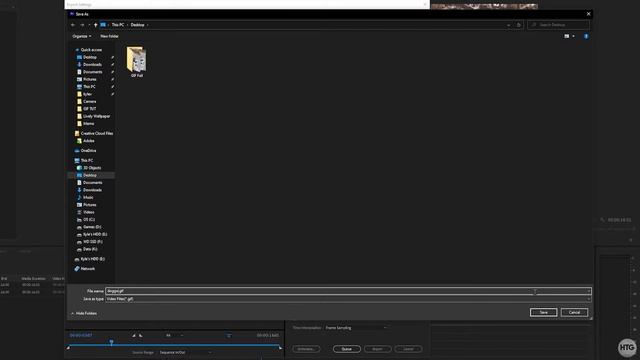Create a New folder
The image size is (640, 360).
(x=109, y=36)
